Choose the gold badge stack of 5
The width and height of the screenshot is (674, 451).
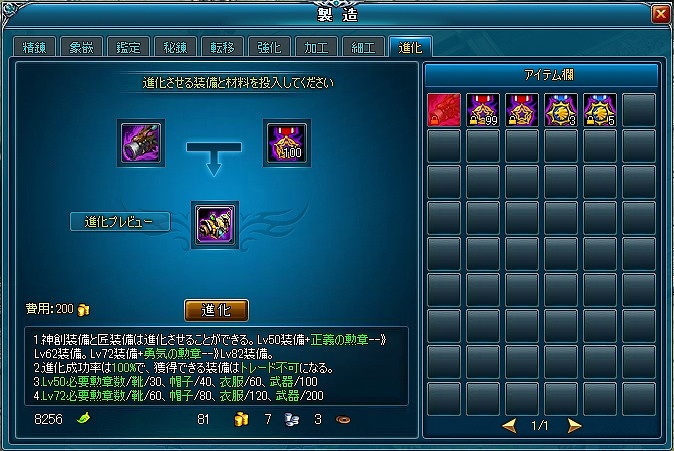(600, 110)
